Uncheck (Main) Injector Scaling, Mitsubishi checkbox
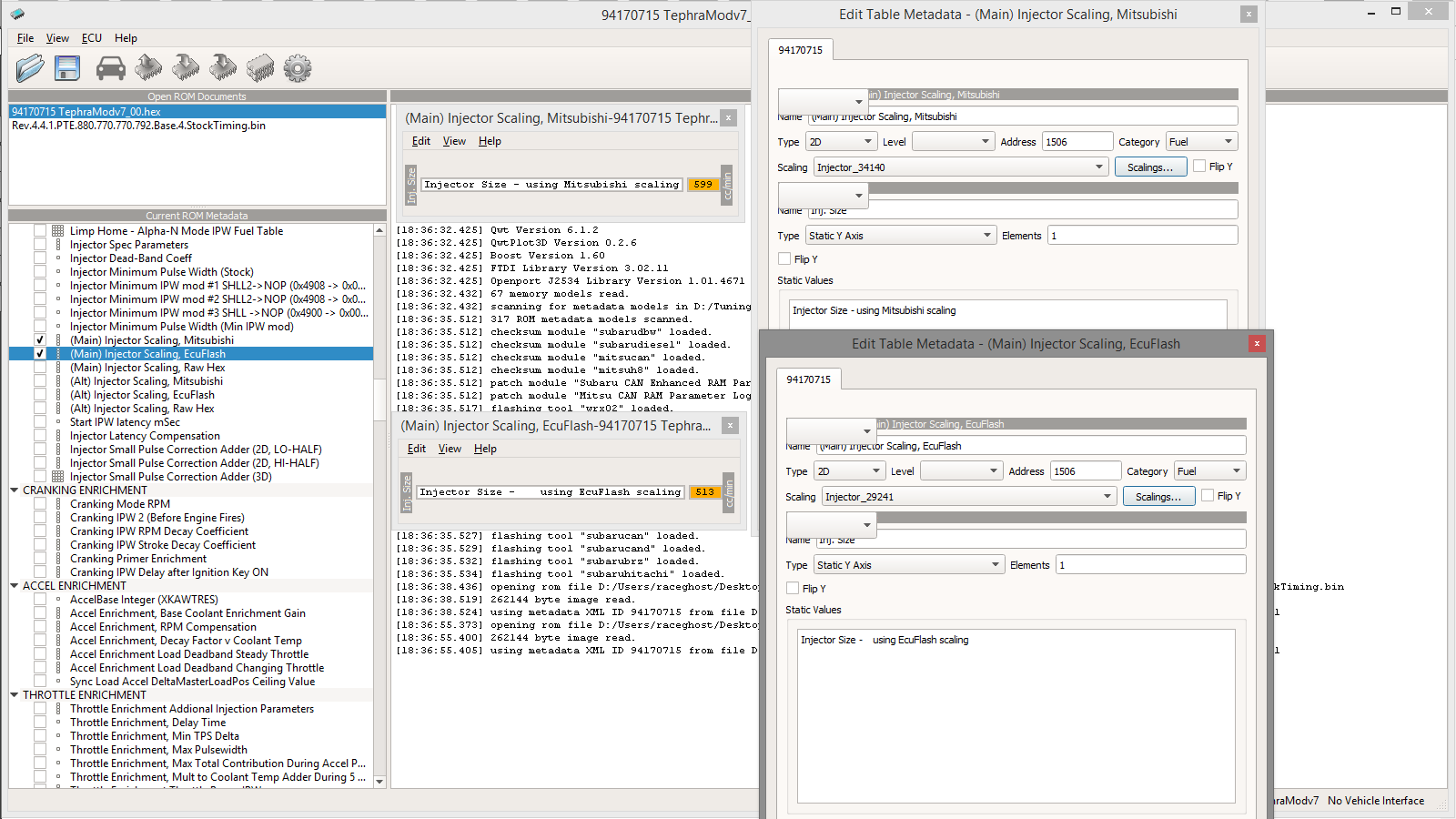The width and height of the screenshot is (1456, 819). click(x=40, y=340)
